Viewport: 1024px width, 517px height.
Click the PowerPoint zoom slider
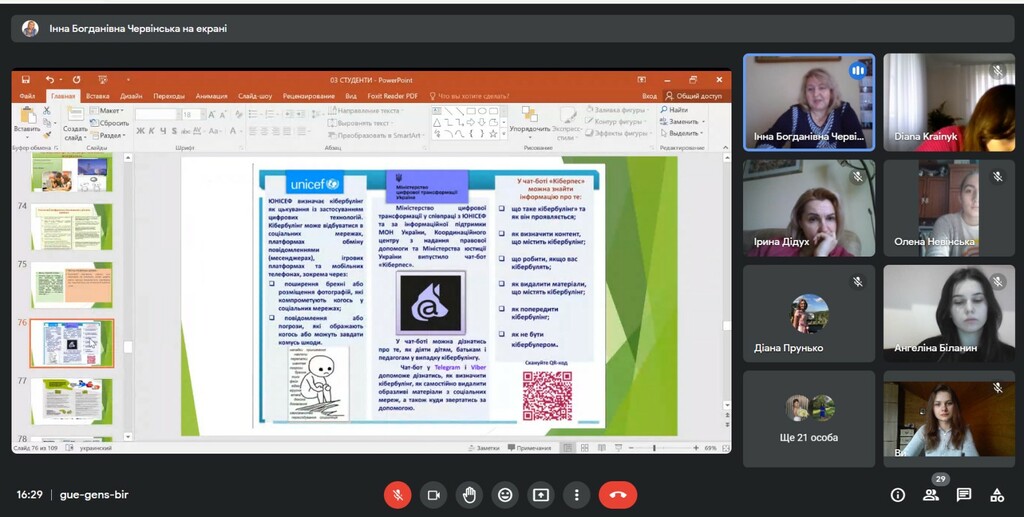pyautogui.click(x=654, y=448)
